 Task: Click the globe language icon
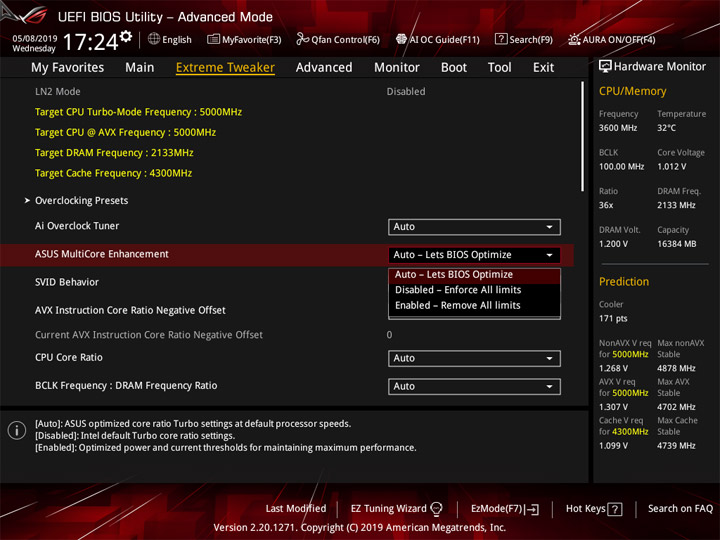pyautogui.click(x=154, y=39)
